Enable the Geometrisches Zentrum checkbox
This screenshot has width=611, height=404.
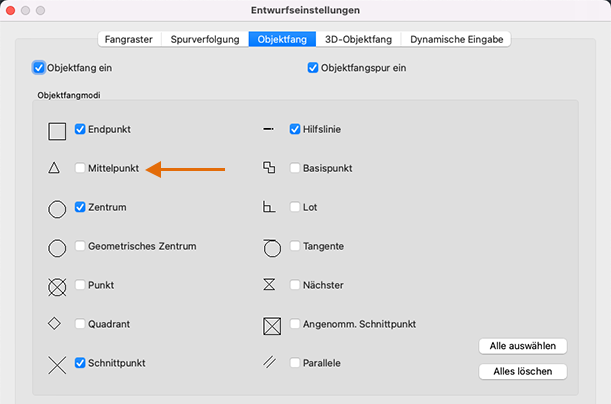click(x=80, y=246)
